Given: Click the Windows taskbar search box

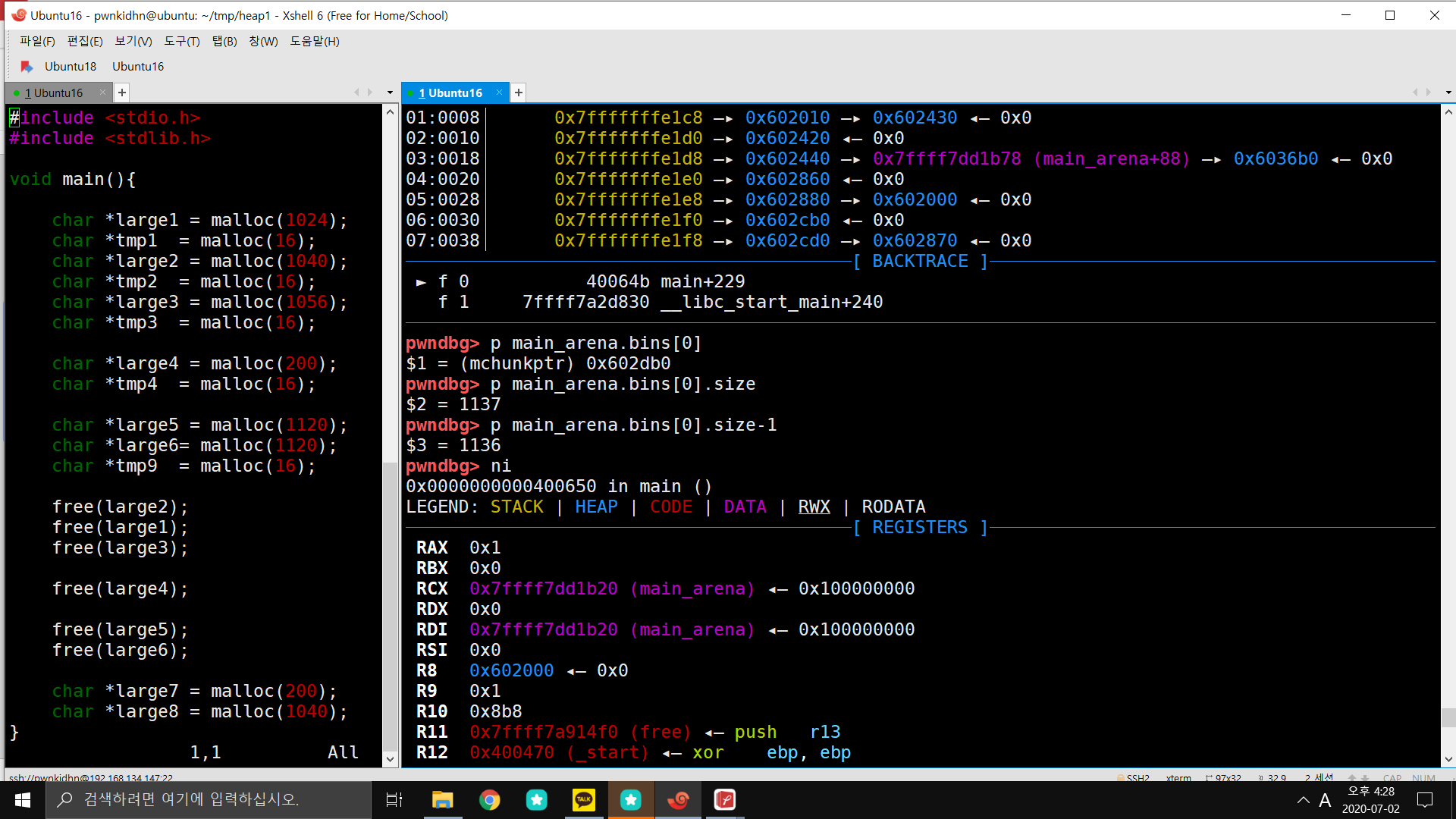Looking at the screenshot, I should [209, 800].
